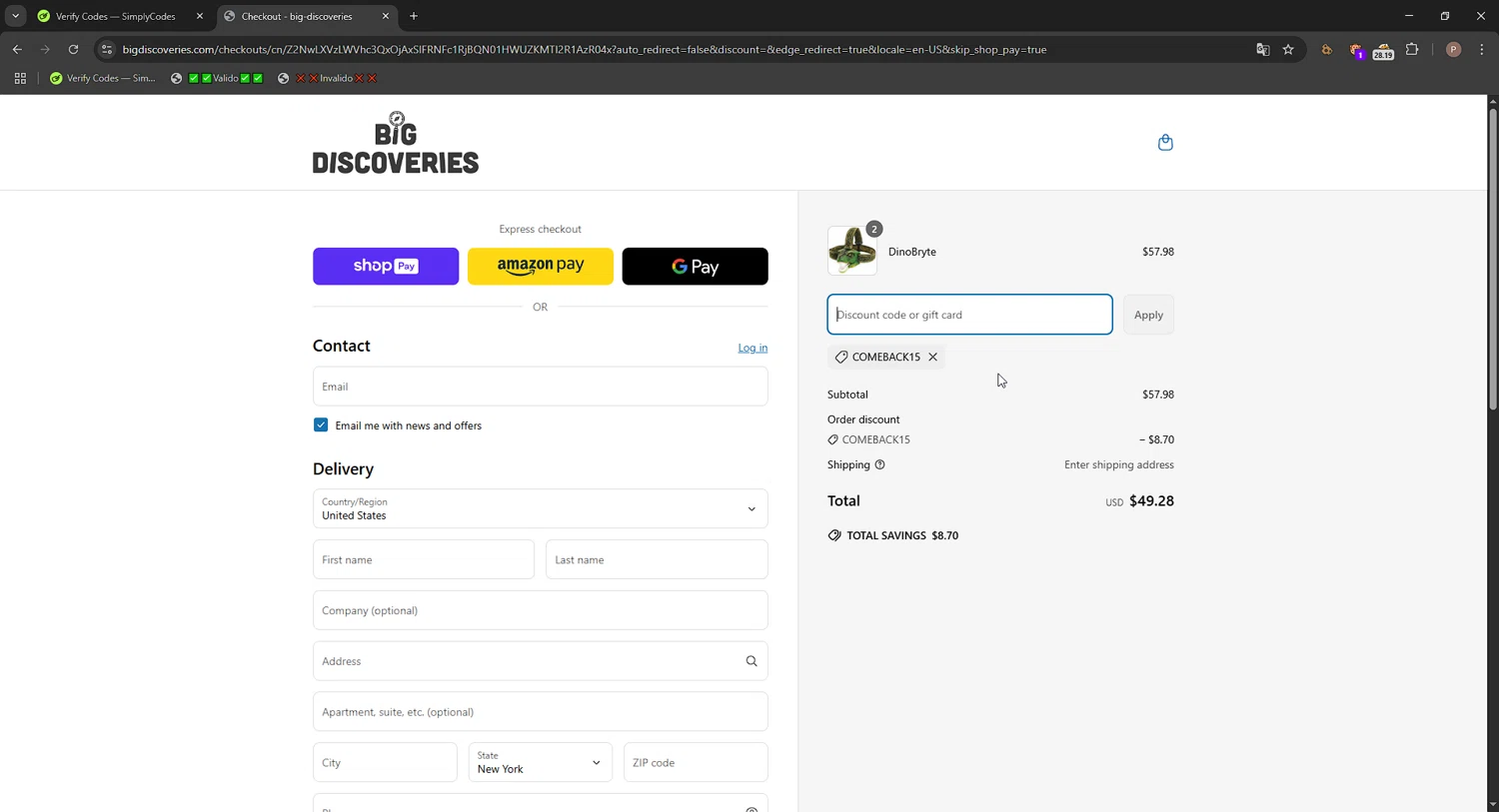Click the DinoBryte product thumbnail

click(x=851, y=251)
